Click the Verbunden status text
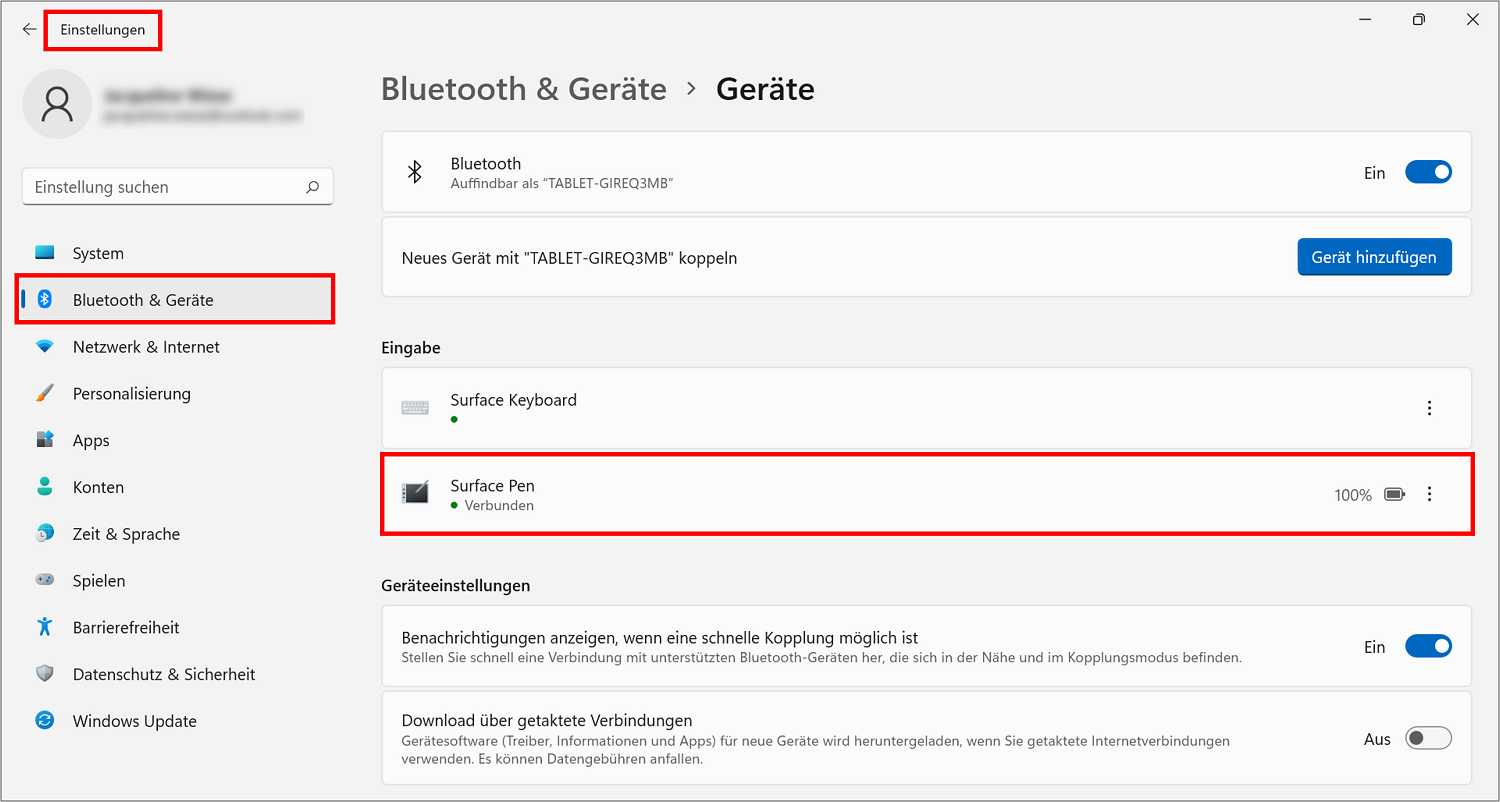 pos(499,506)
